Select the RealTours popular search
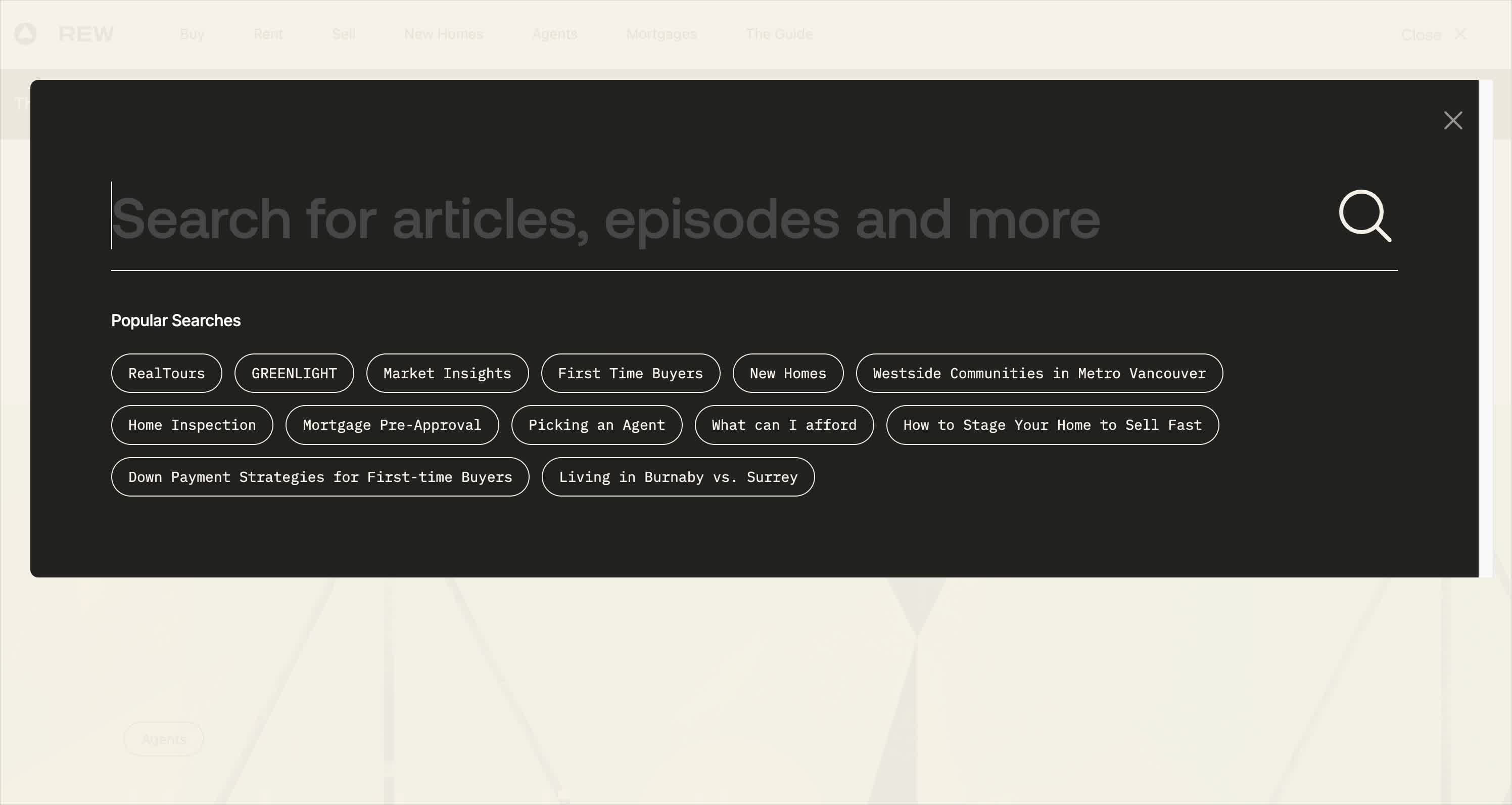 point(167,374)
